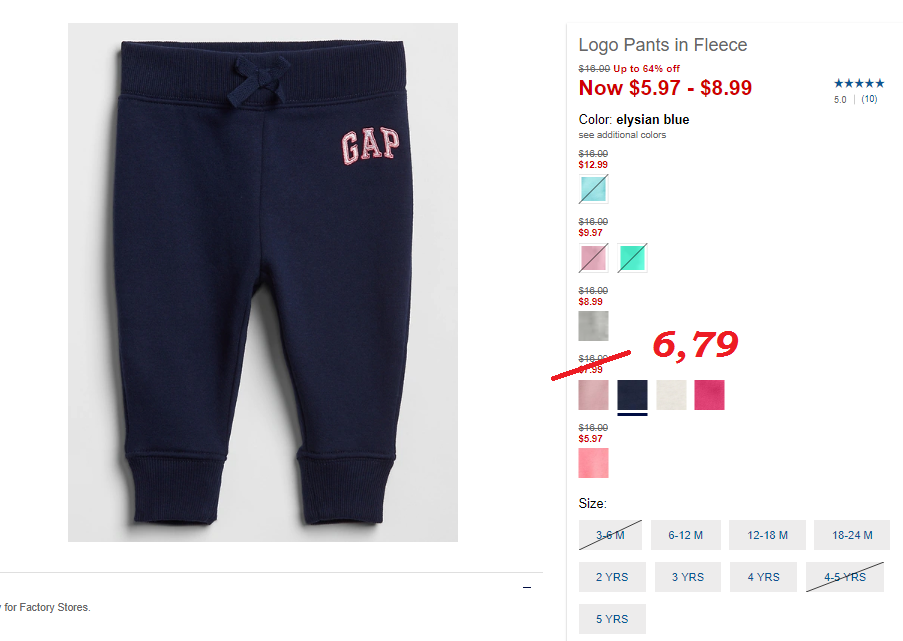Select size 3 YRS
903x641 pixels.
(x=688, y=577)
